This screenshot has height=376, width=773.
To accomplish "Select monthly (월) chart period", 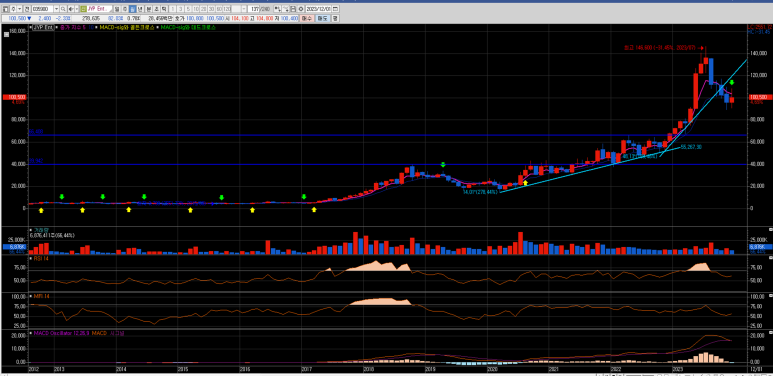I will tap(133, 9).
